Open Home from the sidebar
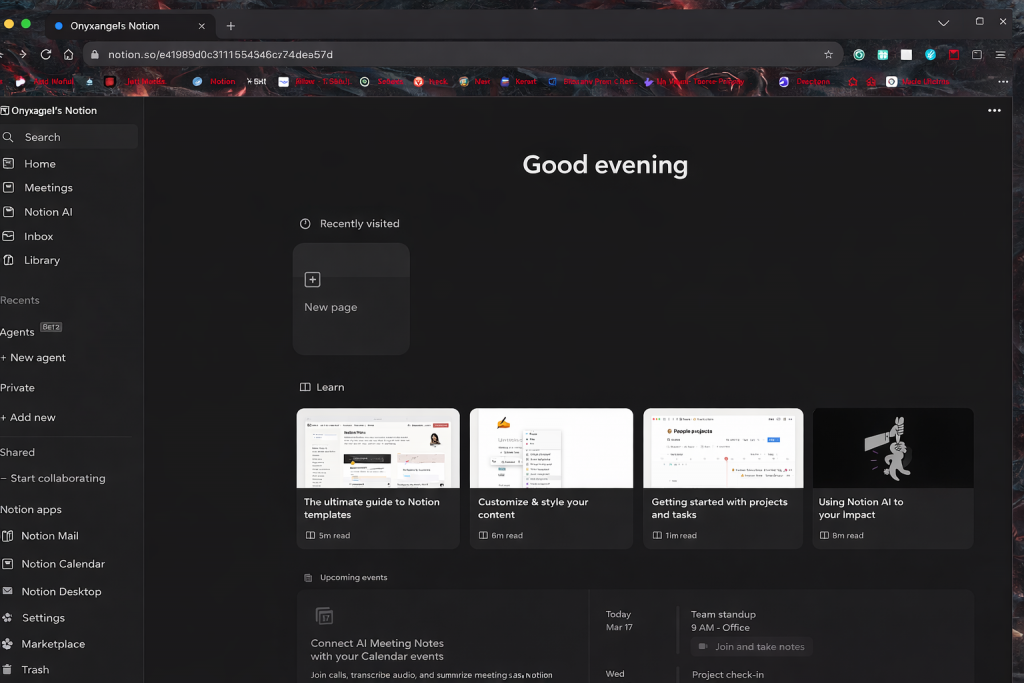 [x=40, y=164]
